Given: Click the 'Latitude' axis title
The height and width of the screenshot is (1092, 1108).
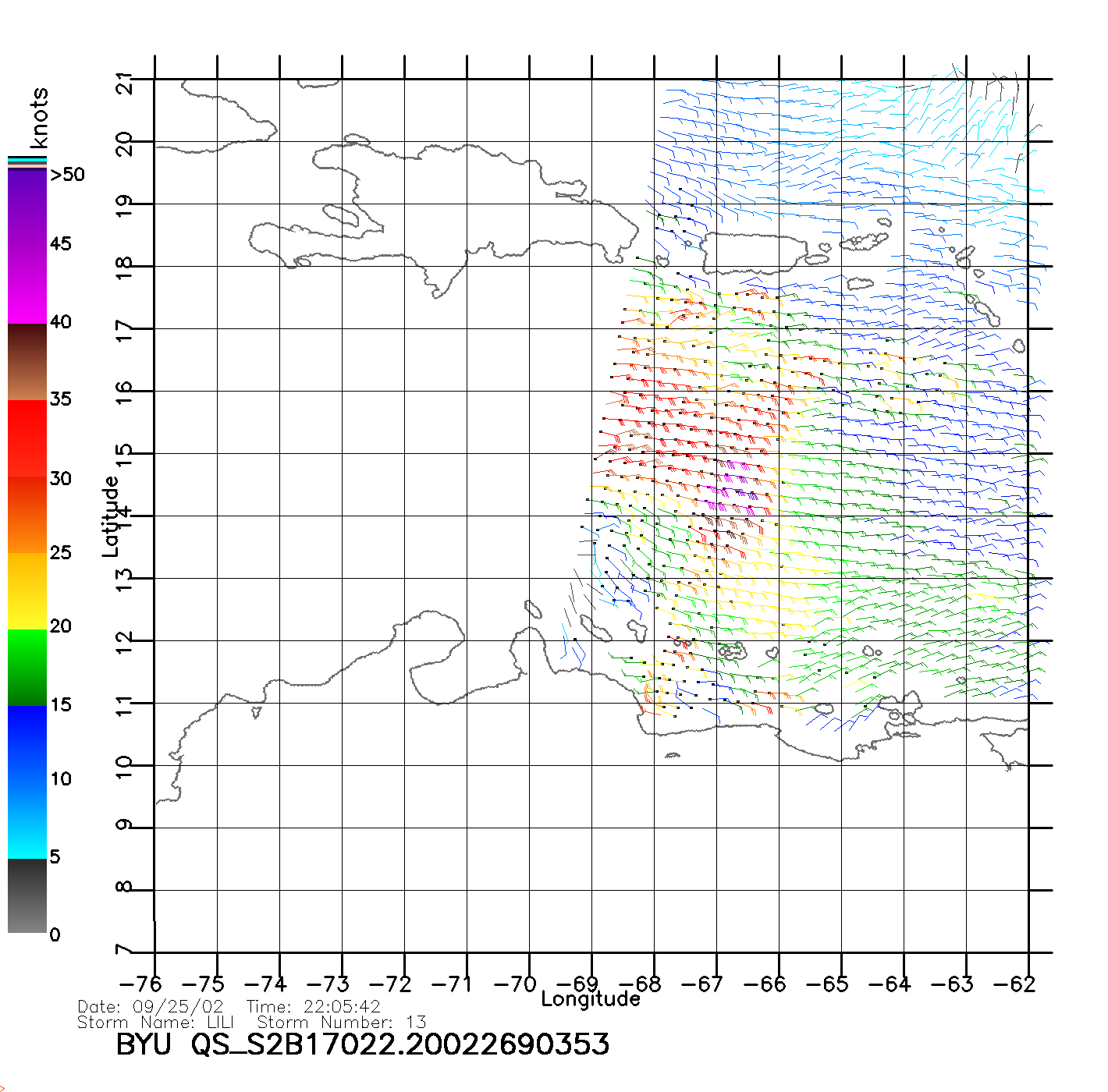Looking at the screenshot, I should [x=112, y=516].
